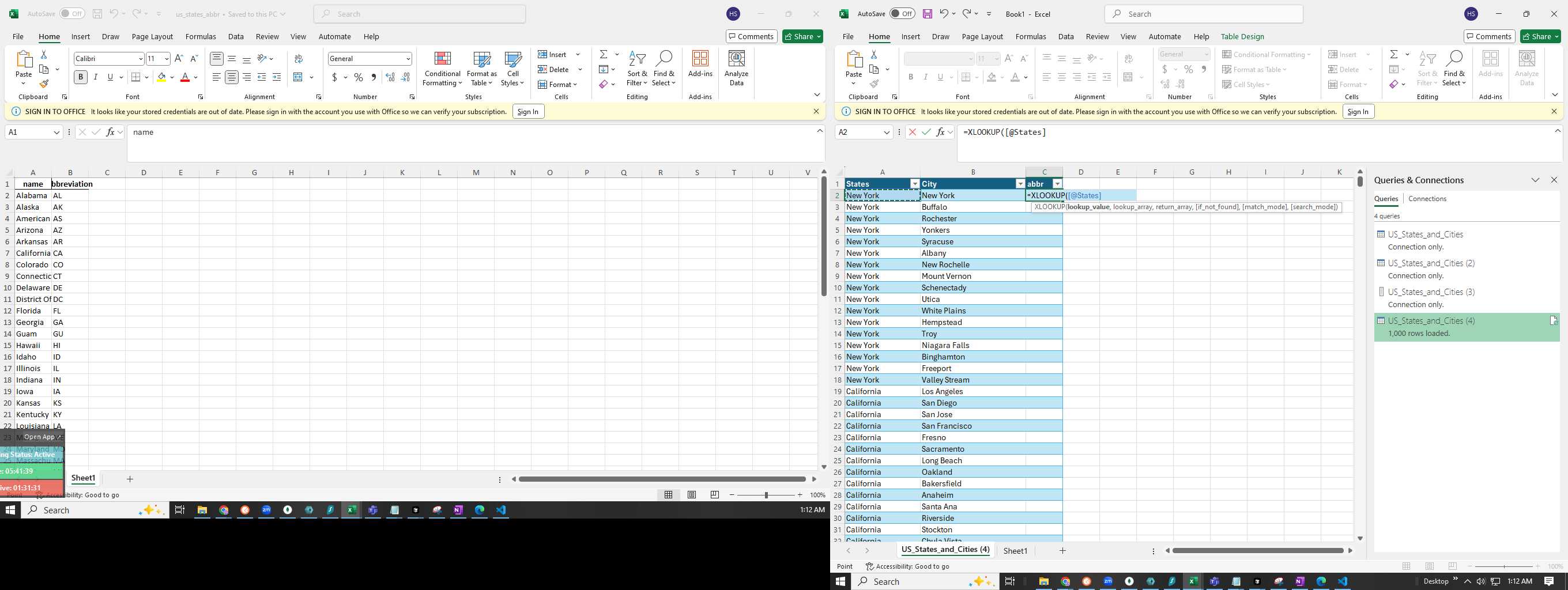Switch to Connections tab in Queries pane

tap(1427, 199)
